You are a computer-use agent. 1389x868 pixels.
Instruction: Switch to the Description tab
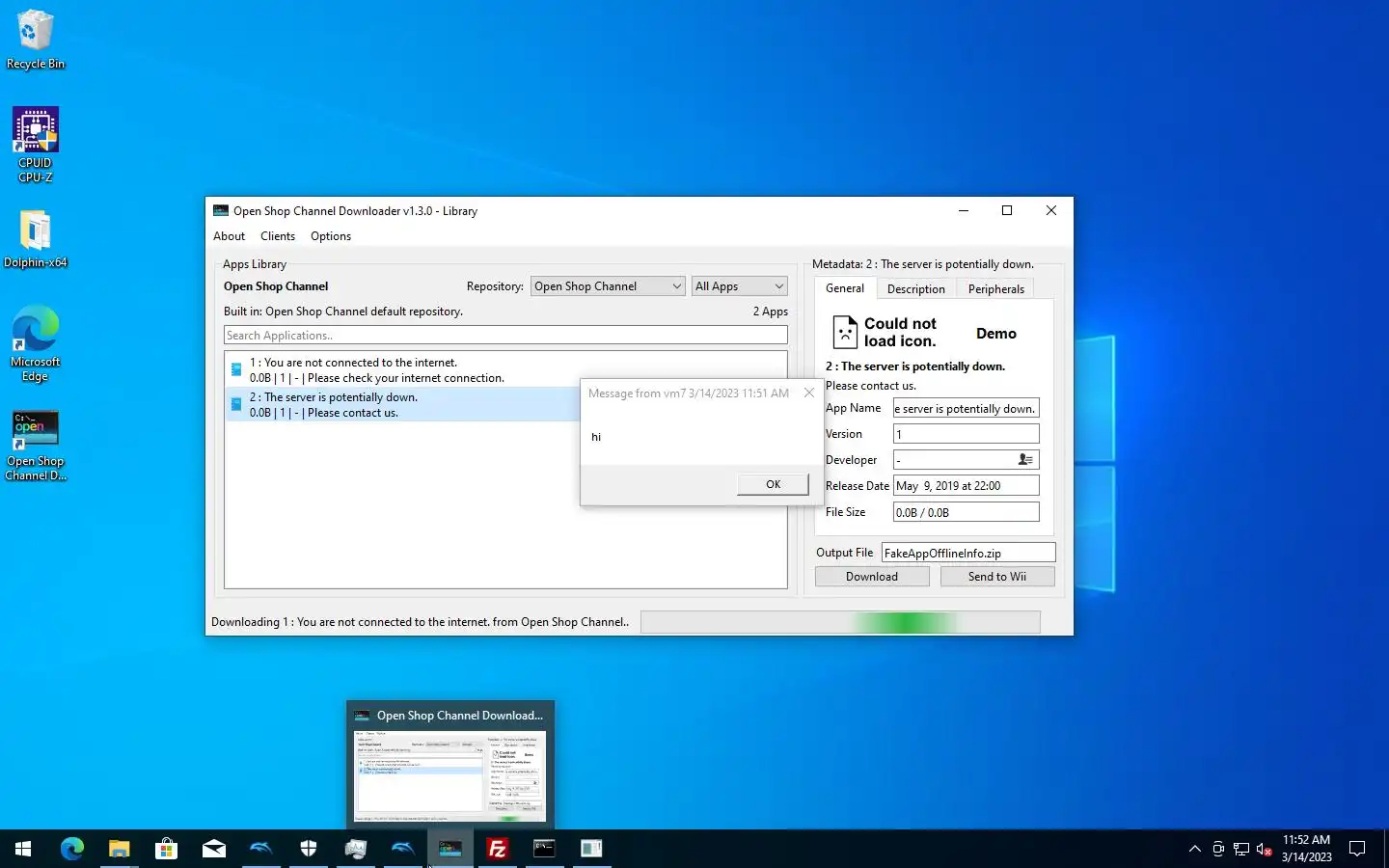click(x=916, y=289)
